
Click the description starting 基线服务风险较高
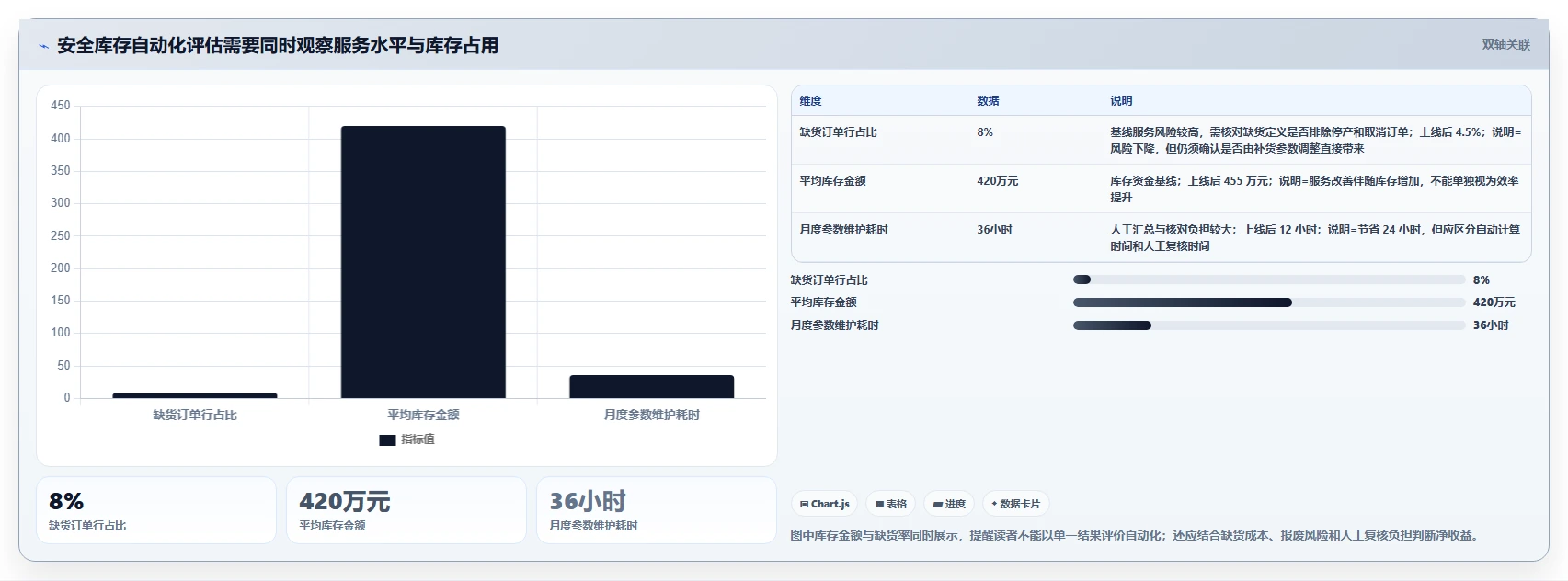[x=1315, y=141]
